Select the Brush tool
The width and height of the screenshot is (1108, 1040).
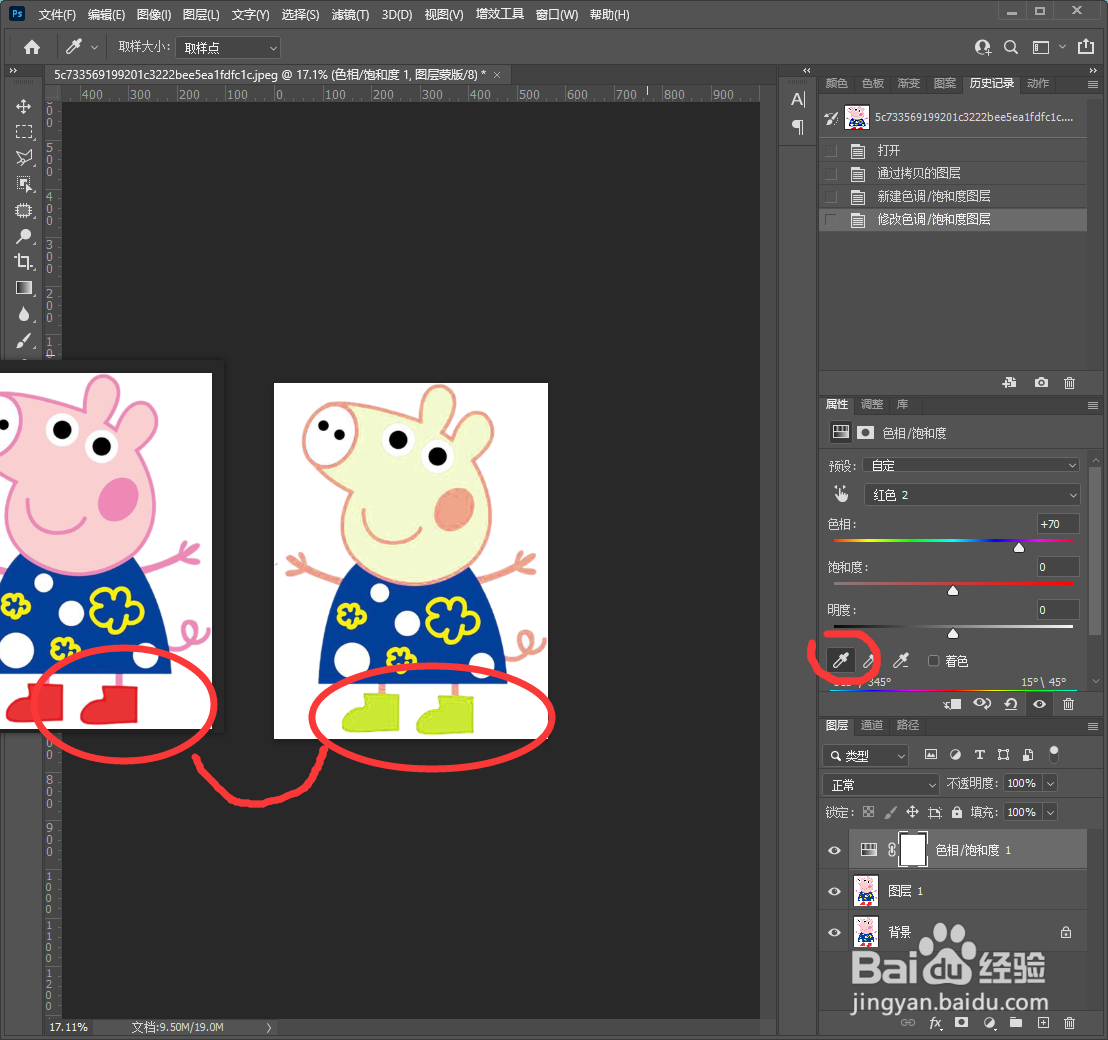pos(24,340)
